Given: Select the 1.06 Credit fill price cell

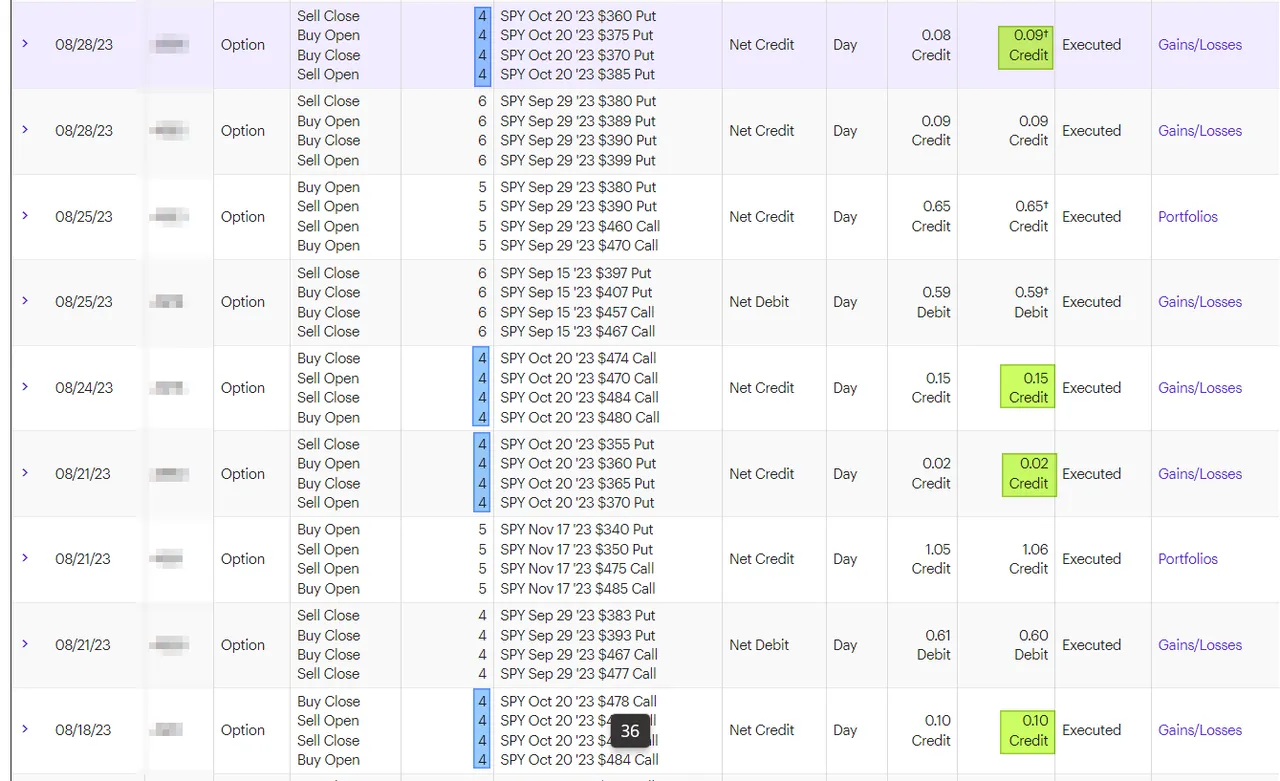Looking at the screenshot, I should tap(1028, 559).
